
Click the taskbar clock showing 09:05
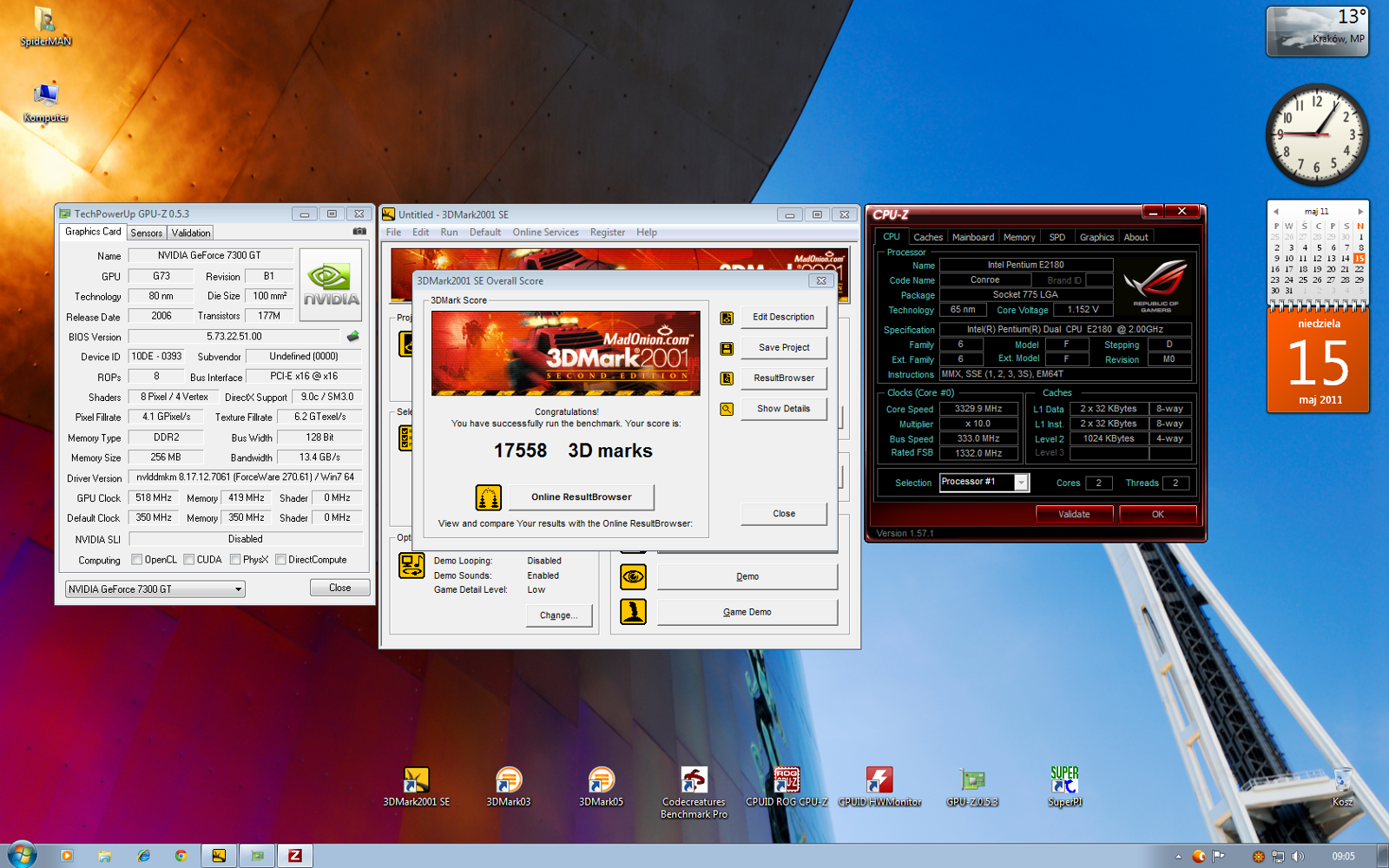pyautogui.click(x=1343, y=857)
